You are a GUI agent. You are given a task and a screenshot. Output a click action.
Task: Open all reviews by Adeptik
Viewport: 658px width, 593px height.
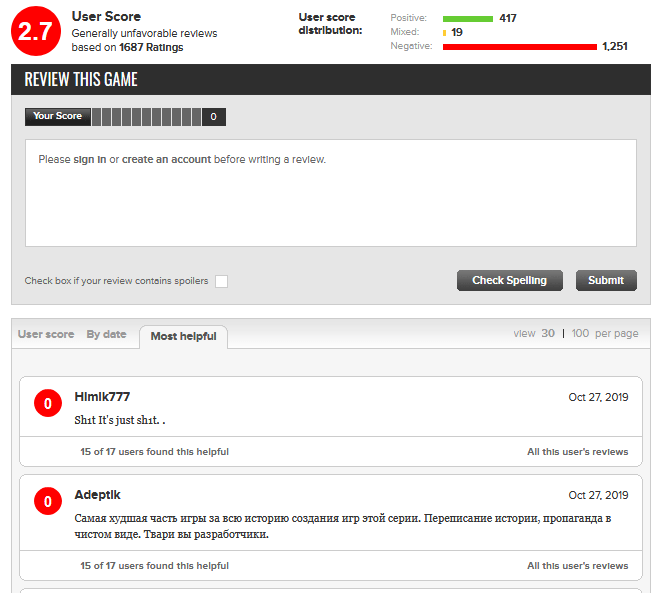(577, 566)
